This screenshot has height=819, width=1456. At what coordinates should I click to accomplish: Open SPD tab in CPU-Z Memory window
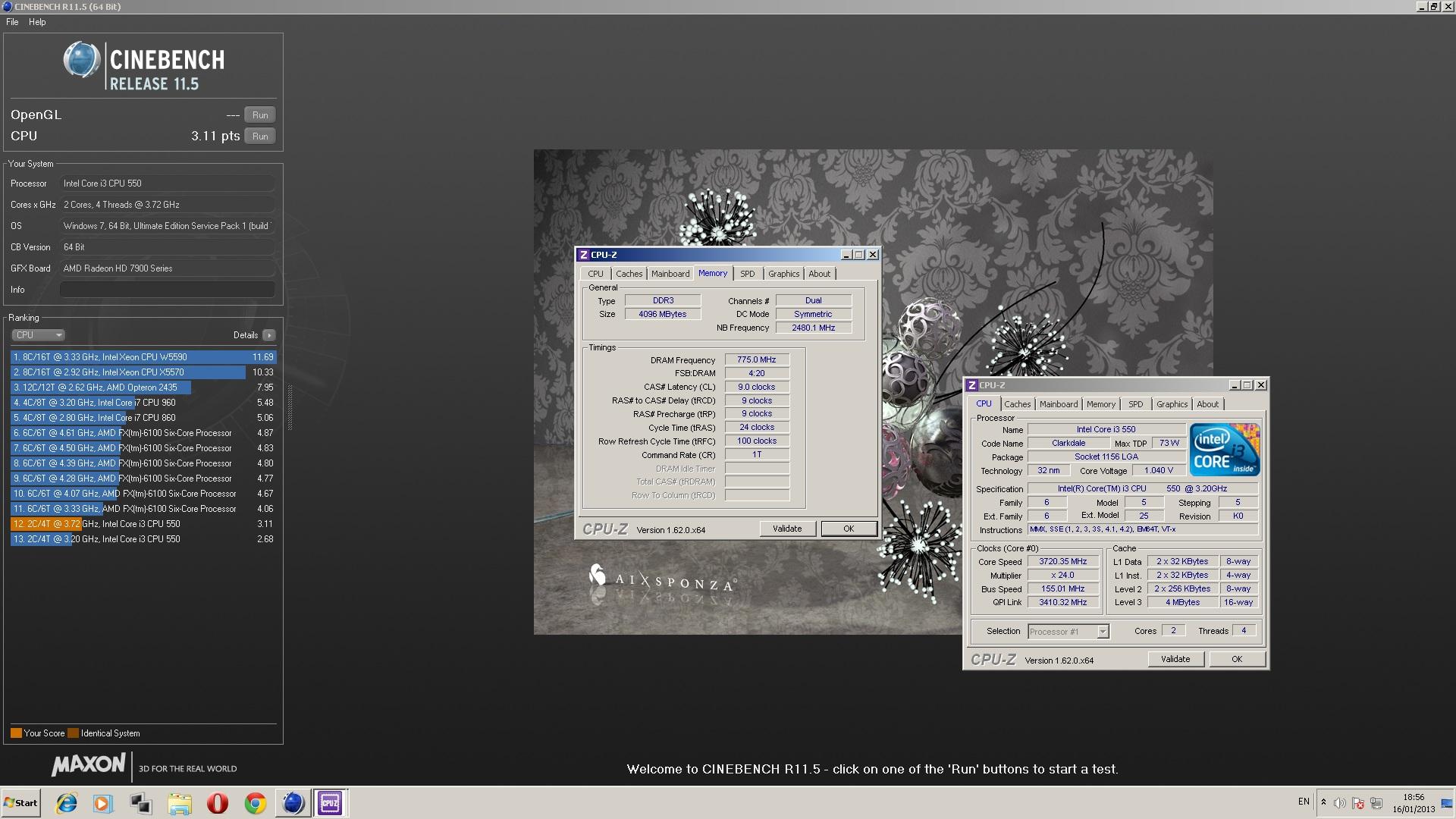tap(748, 274)
